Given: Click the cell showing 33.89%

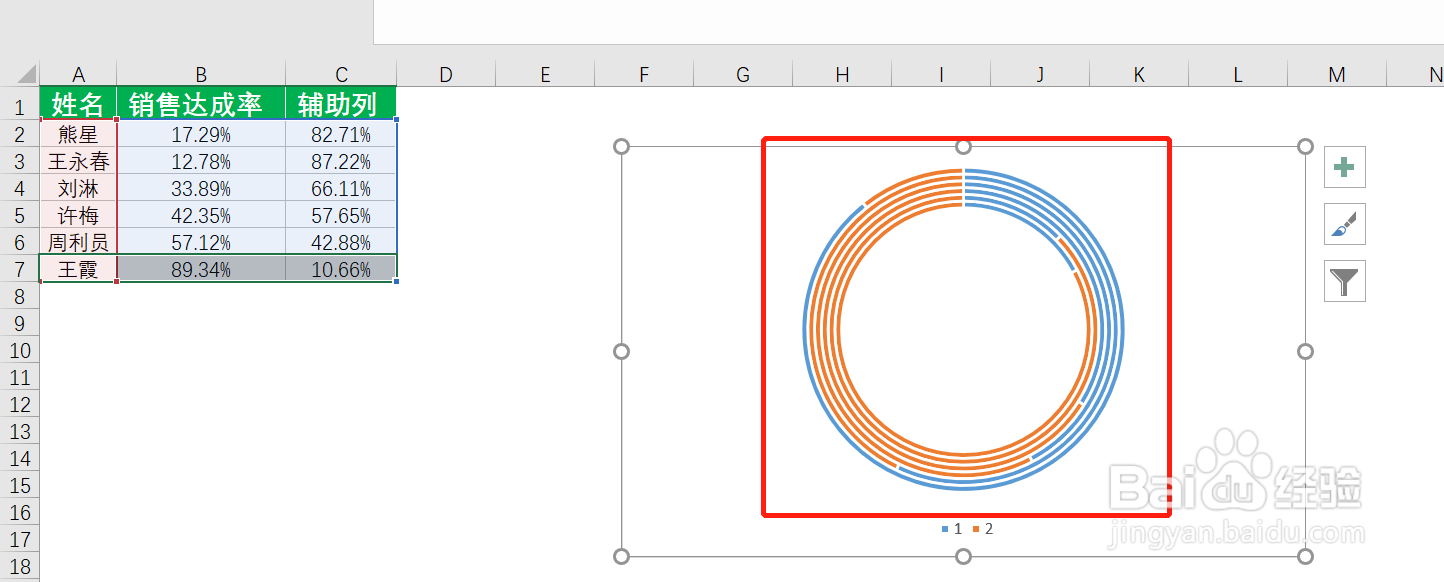Looking at the screenshot, I should (x=201, y=188).
